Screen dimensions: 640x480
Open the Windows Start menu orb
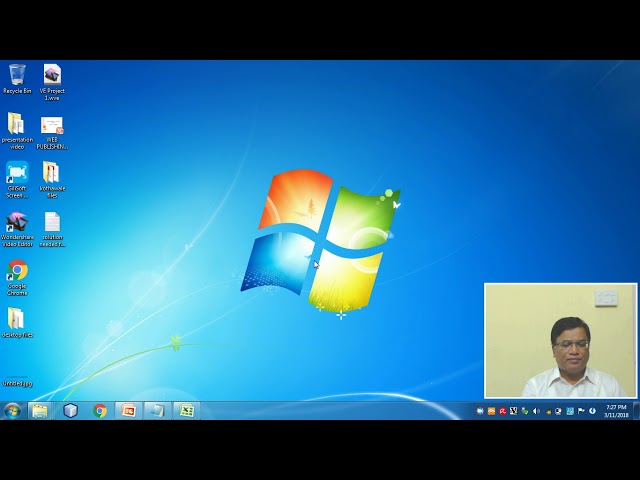[12, 411]
